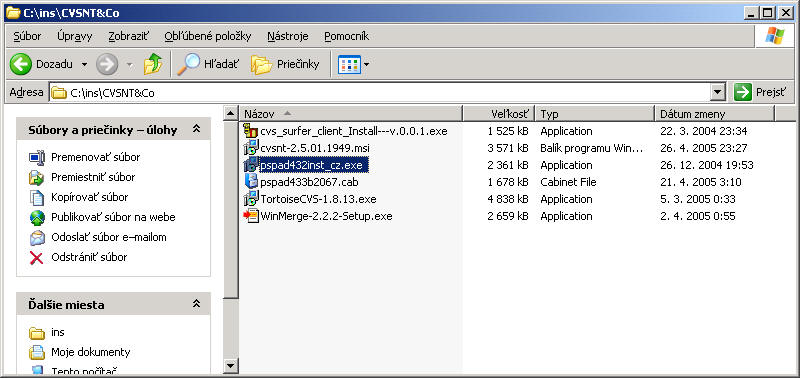Screen dimensions: 800x378
Task: Collapse the Ďalšie miesta panel
Action: pyautogui.click(x=196, y=304)
